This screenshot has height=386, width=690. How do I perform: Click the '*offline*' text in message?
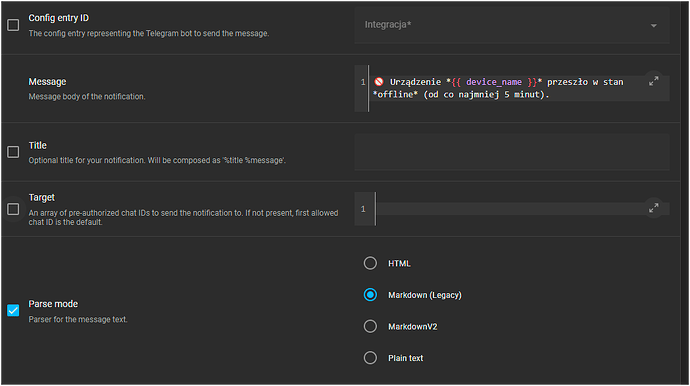(395, 94)
